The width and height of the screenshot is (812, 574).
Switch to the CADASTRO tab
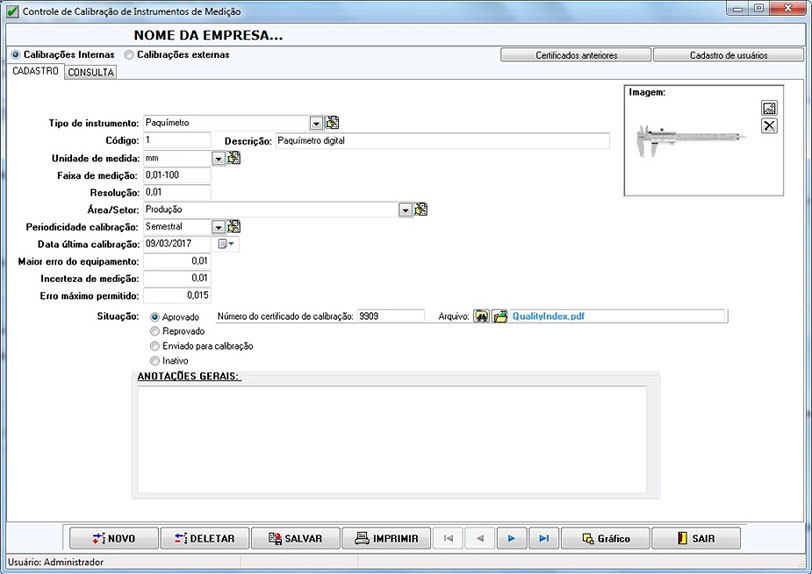click(x=35, y=72)
